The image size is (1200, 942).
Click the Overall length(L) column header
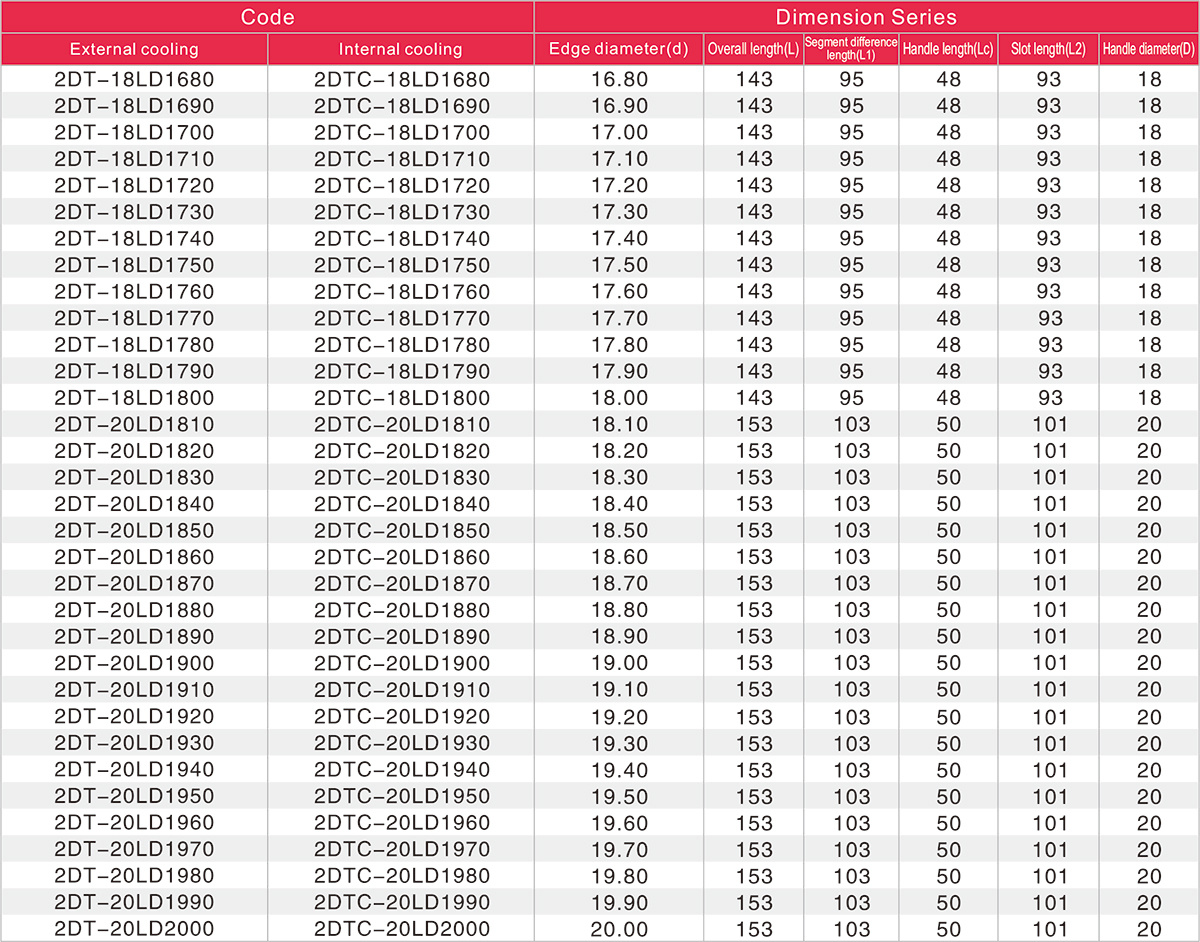point(754,49)
